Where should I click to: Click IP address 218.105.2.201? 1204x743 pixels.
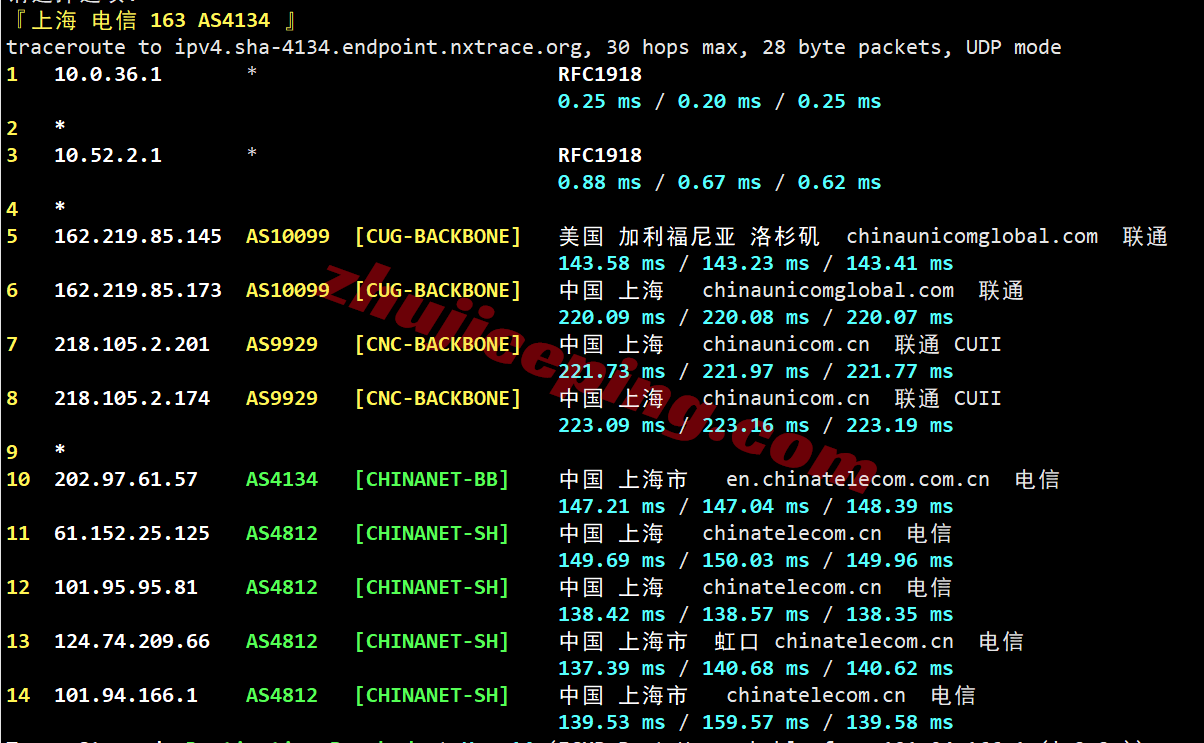tap(132, 344)
